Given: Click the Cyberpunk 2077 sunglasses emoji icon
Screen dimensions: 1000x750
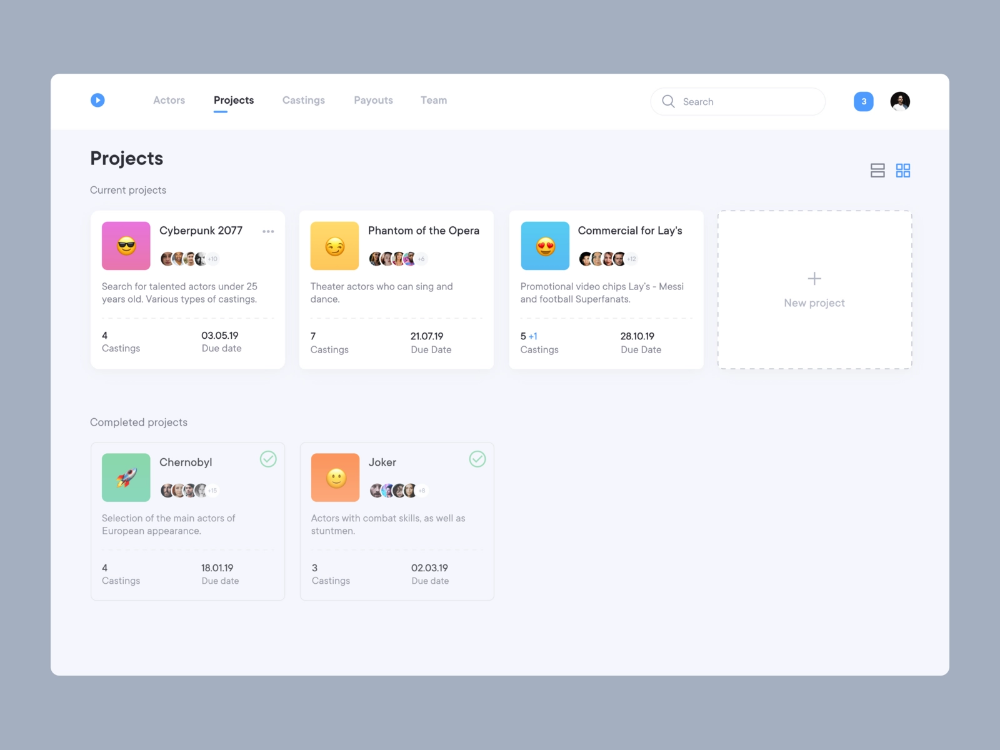Looking at the screenshot, I should pyautogui.click(x=126, y=246).
